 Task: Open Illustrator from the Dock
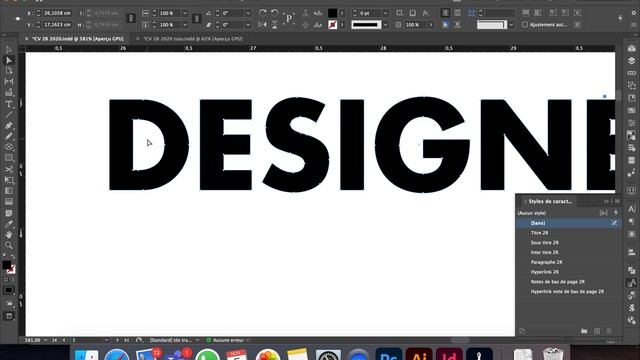coord(419,354)
